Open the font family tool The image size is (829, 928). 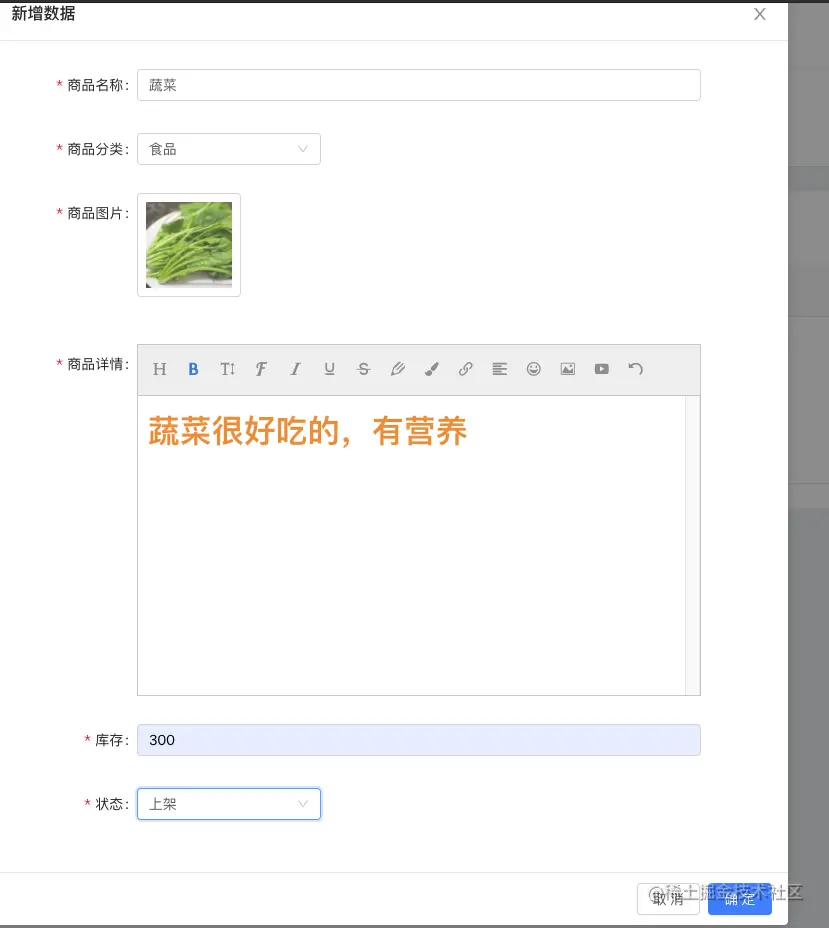(261, 369)
